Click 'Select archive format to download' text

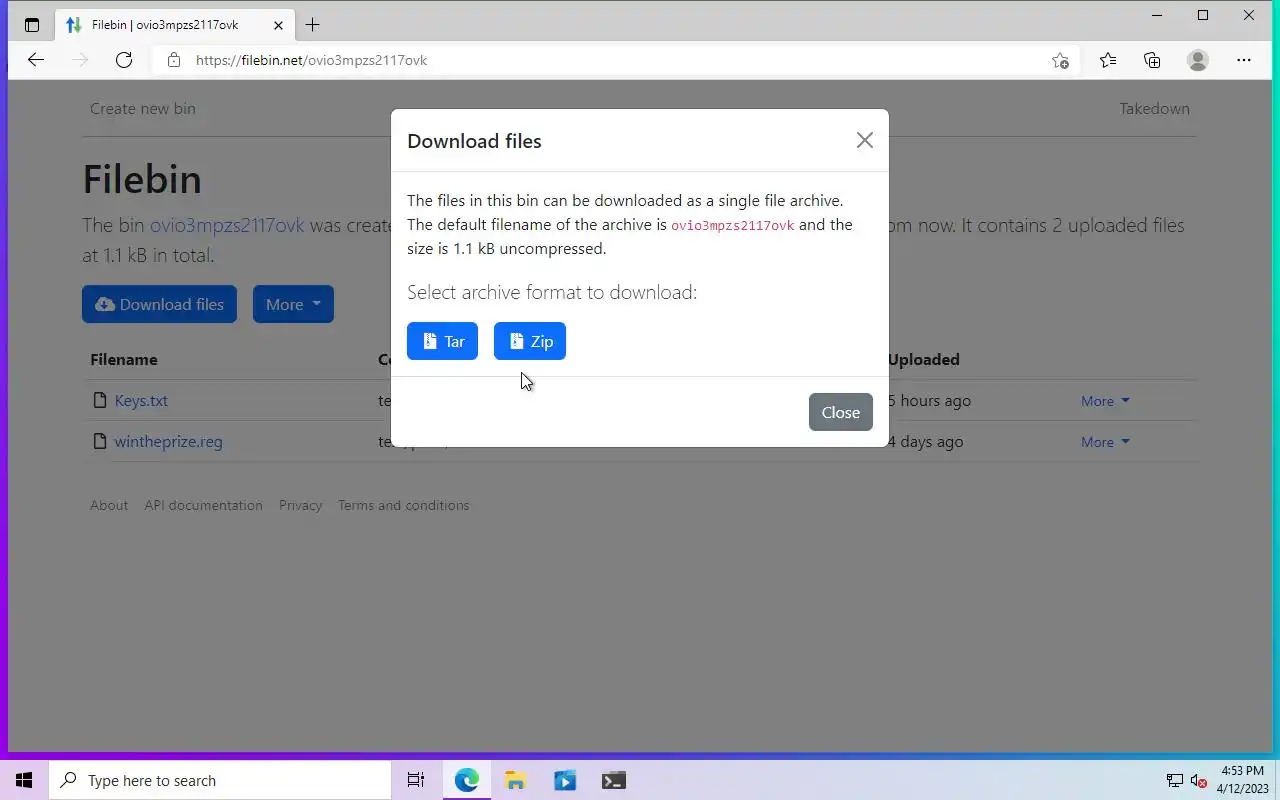552,292
